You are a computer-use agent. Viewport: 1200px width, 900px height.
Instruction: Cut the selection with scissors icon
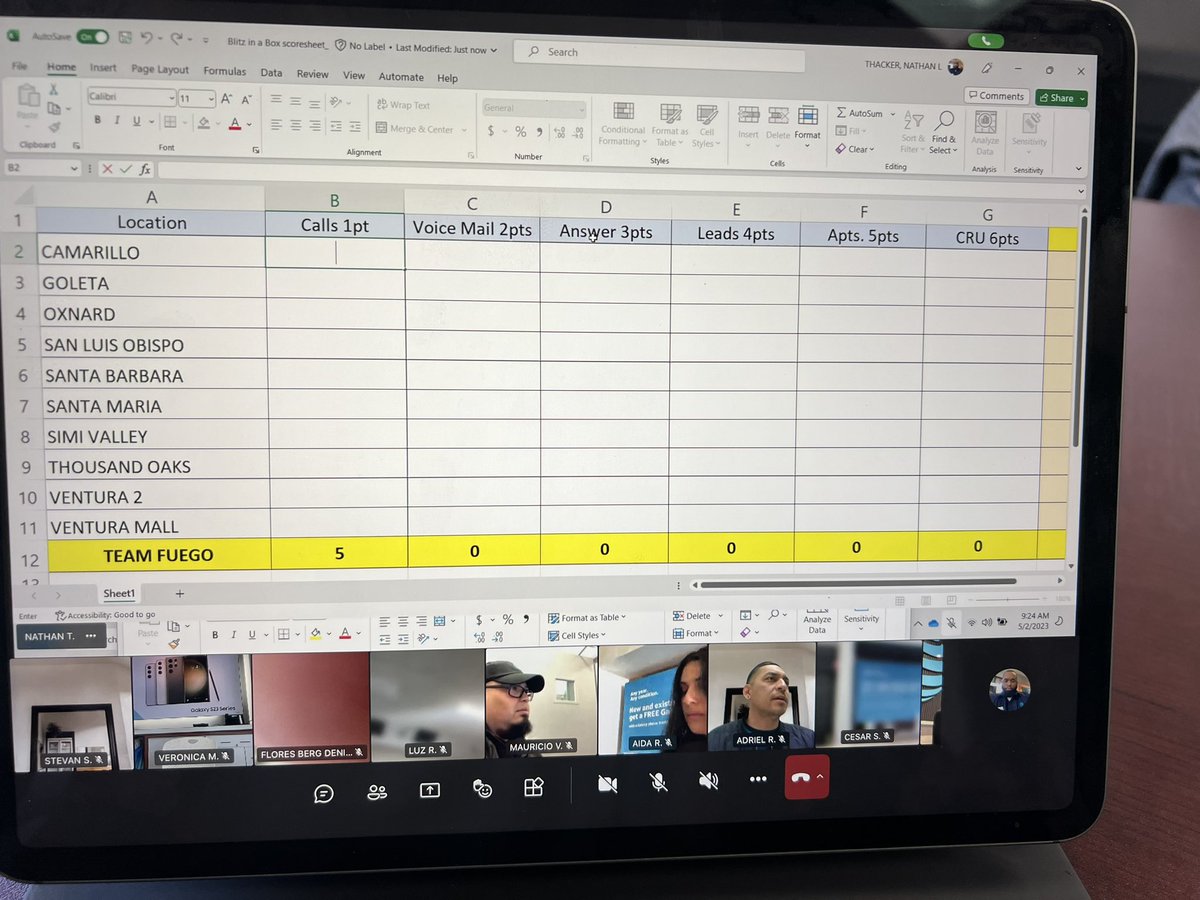pyautogui.click(x=54, y=89)
